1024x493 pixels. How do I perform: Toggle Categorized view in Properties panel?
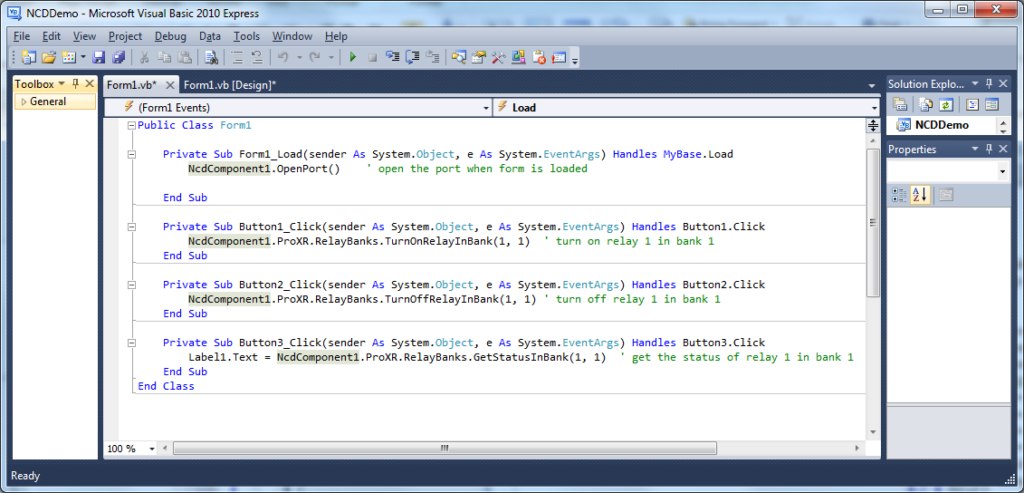coord(899,195)
